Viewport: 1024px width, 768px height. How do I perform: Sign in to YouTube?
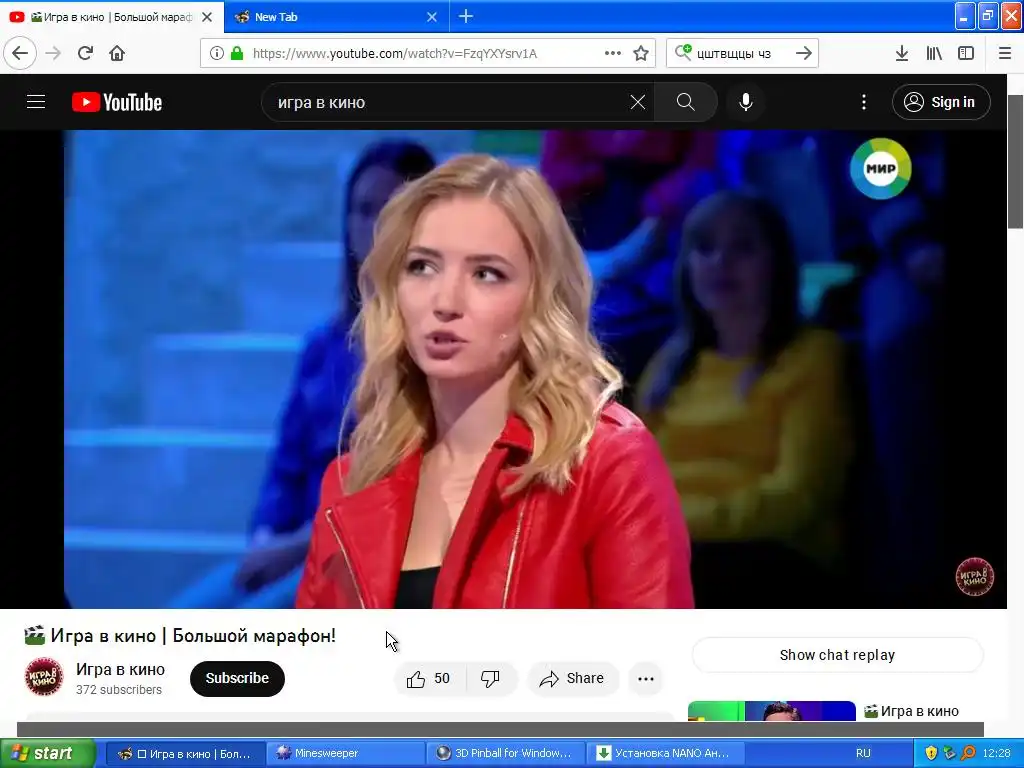(x=940, y=102)
